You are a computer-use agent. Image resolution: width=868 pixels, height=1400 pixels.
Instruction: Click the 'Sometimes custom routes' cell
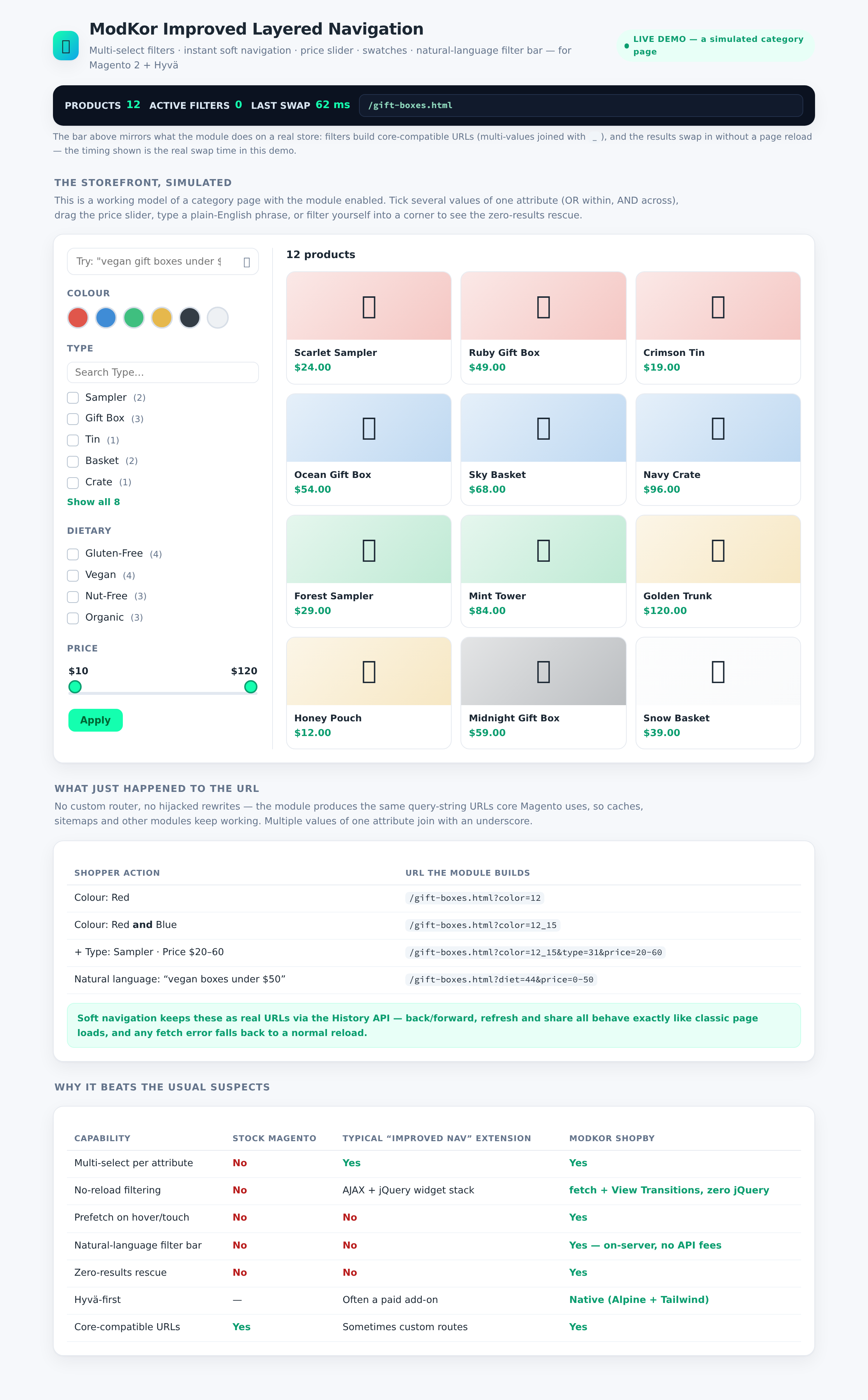click(405, 1327)
